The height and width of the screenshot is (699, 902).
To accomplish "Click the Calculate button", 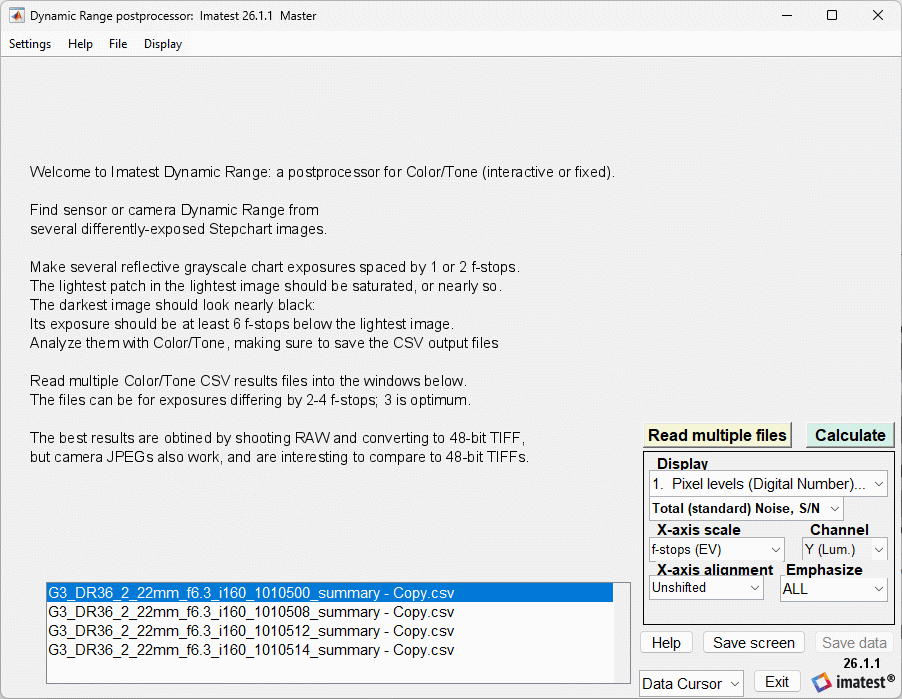I will (x=850, y=435).
